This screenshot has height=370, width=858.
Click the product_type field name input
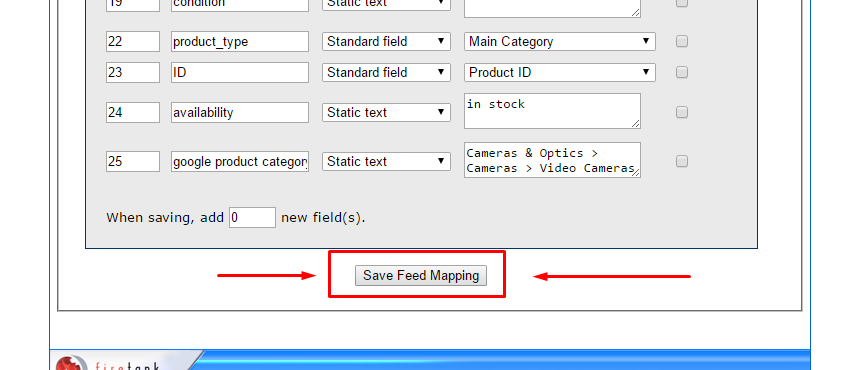pos(240,42)
